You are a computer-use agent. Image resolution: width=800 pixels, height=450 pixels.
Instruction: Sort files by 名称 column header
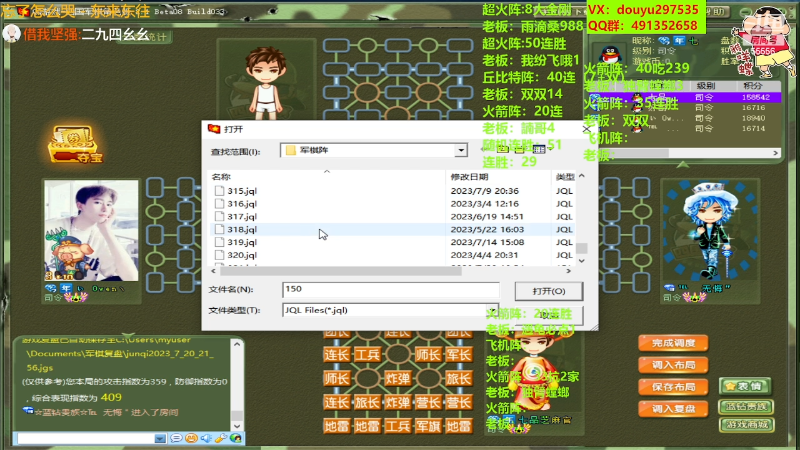(327, 177)
